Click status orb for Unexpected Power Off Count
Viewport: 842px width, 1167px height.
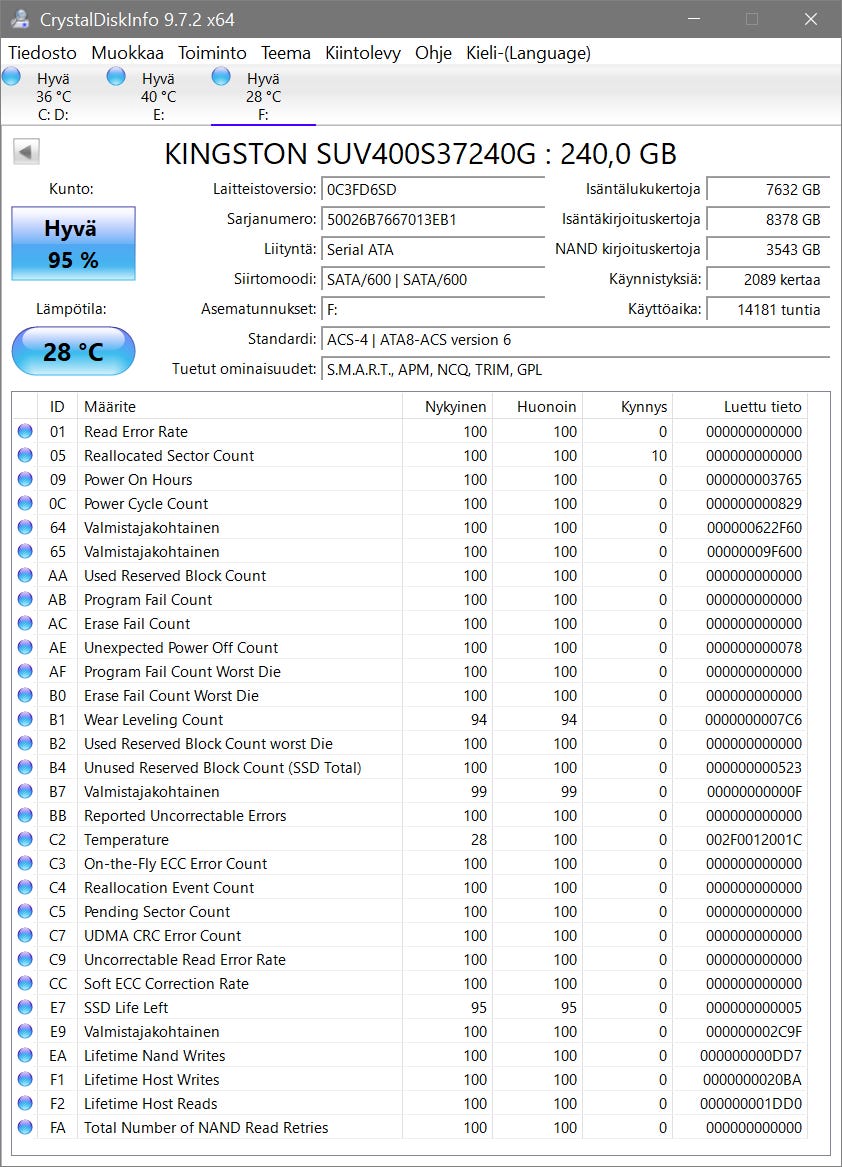pos(25,648)
